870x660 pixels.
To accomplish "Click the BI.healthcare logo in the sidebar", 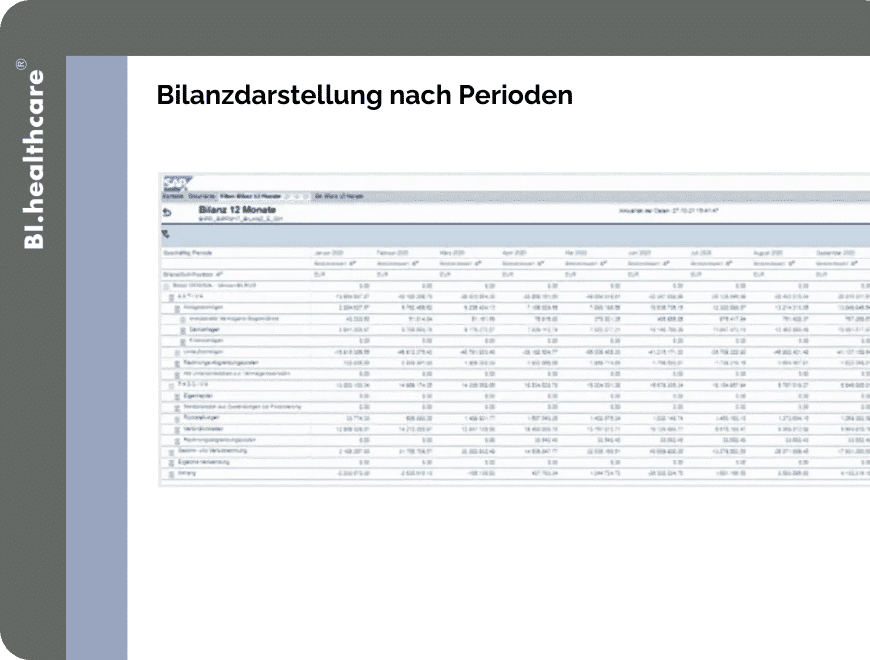I will coord(33,154).
